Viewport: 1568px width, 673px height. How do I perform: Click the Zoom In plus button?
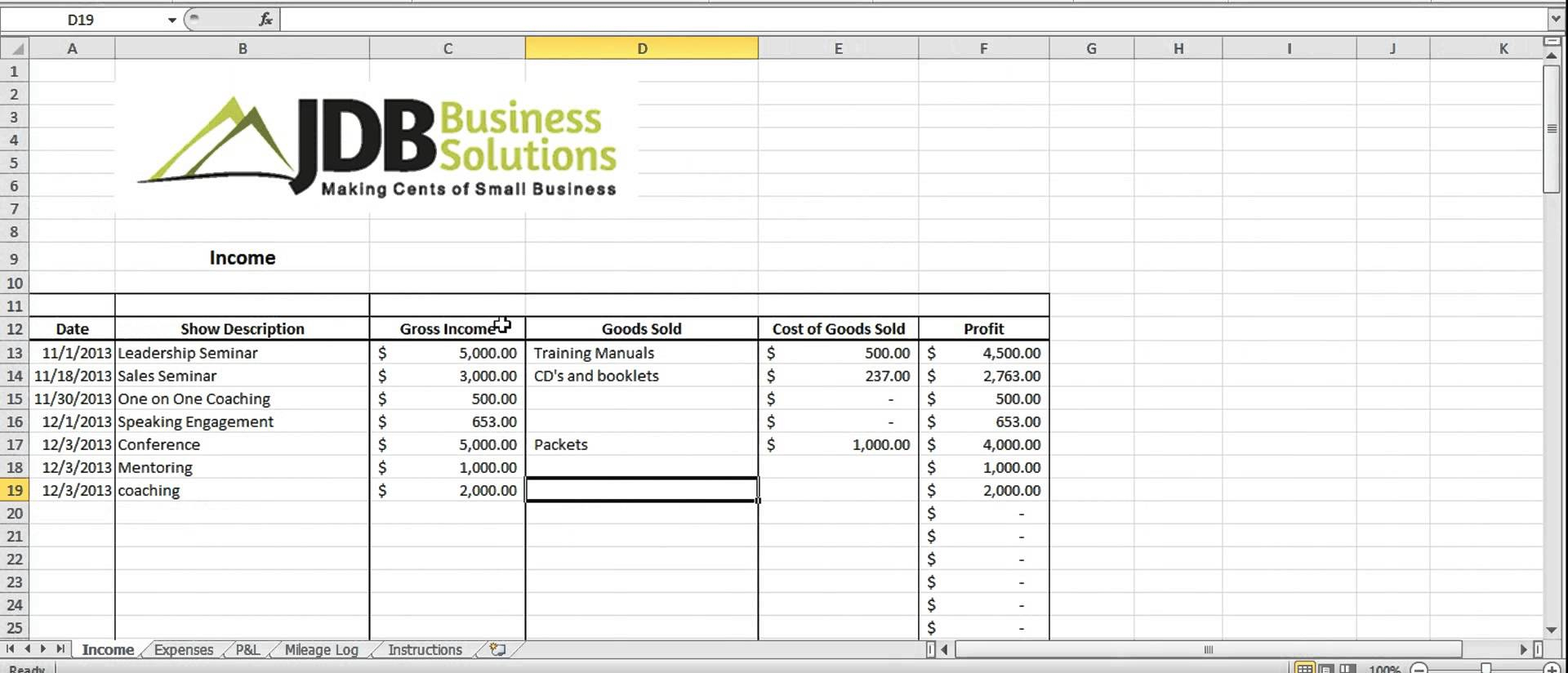(1552, 669)
